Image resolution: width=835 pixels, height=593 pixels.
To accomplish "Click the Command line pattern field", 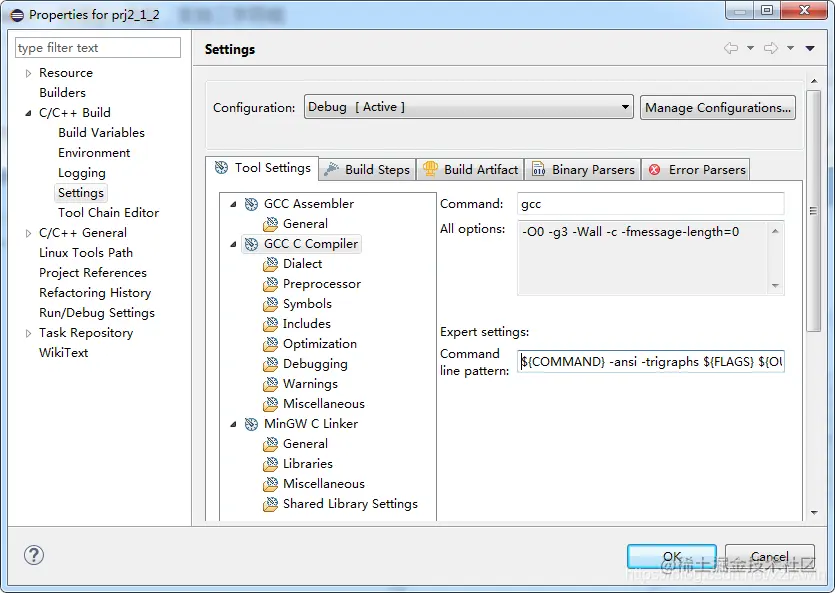I will coord(651,362).
